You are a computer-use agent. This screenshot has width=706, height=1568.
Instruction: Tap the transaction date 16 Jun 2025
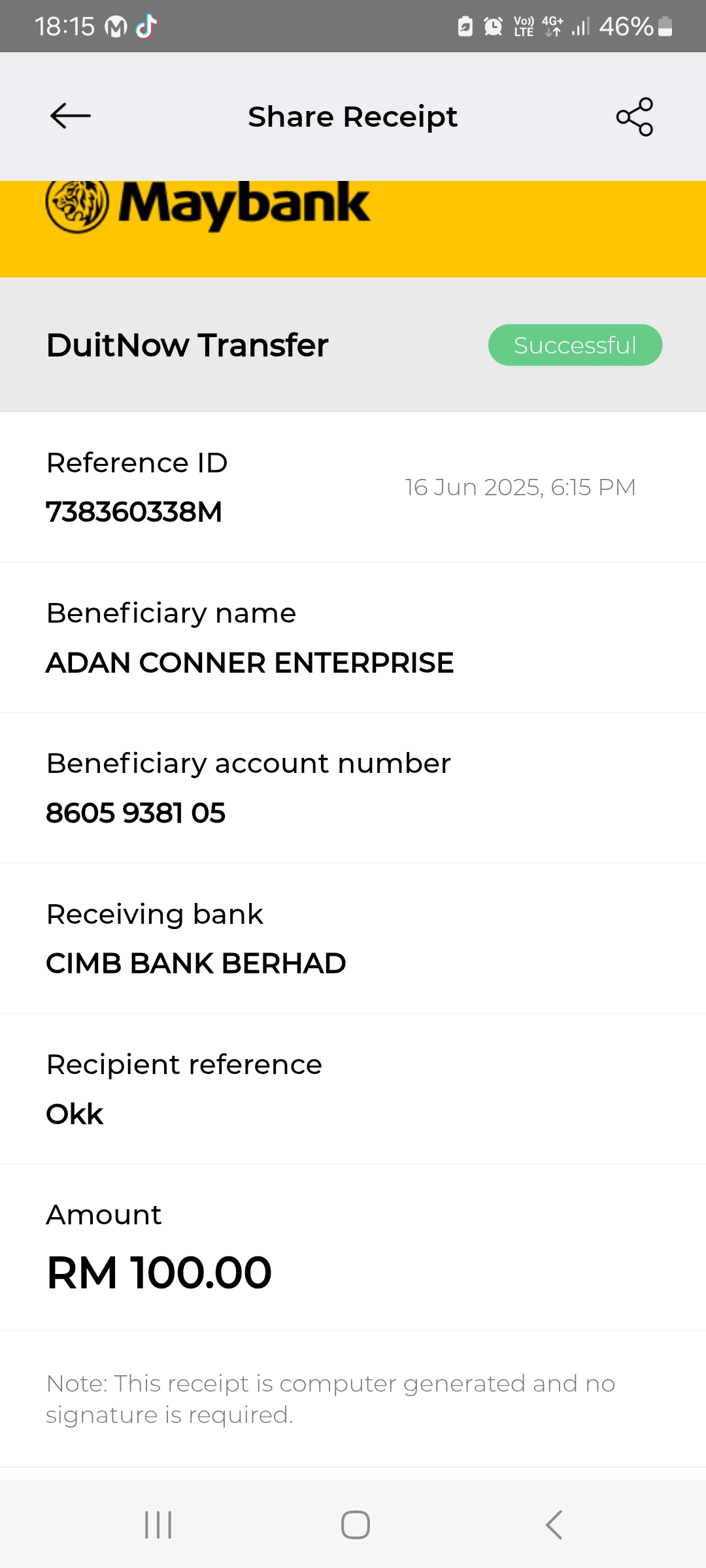(x=520, y=487)
